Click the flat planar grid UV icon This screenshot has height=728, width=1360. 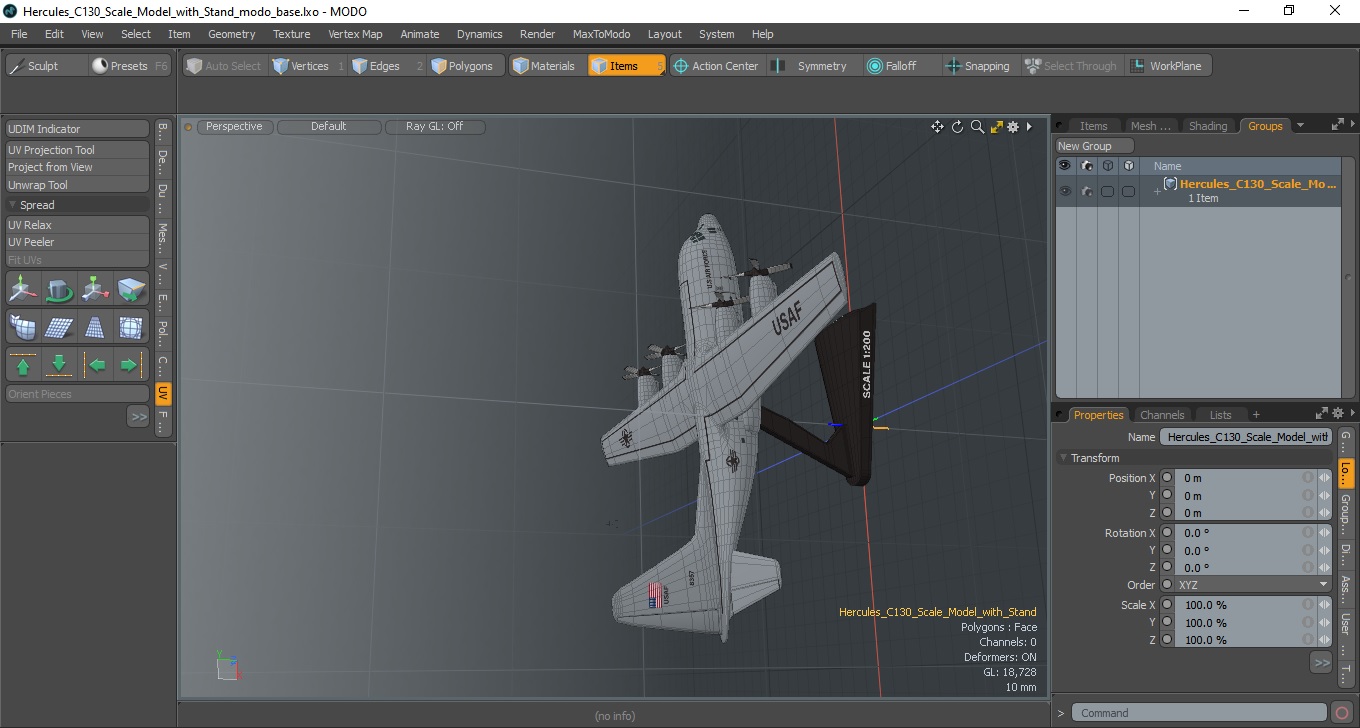pos(60,327)
